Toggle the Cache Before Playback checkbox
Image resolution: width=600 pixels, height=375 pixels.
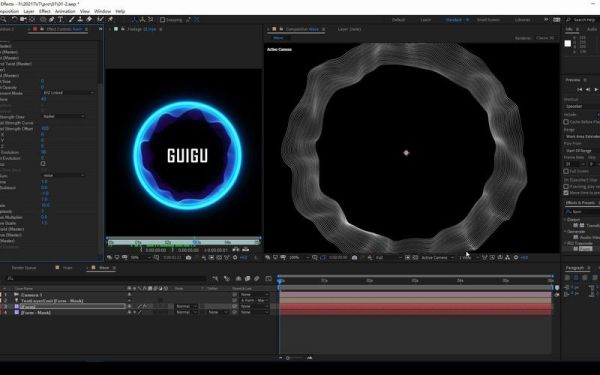coord(566,122)
